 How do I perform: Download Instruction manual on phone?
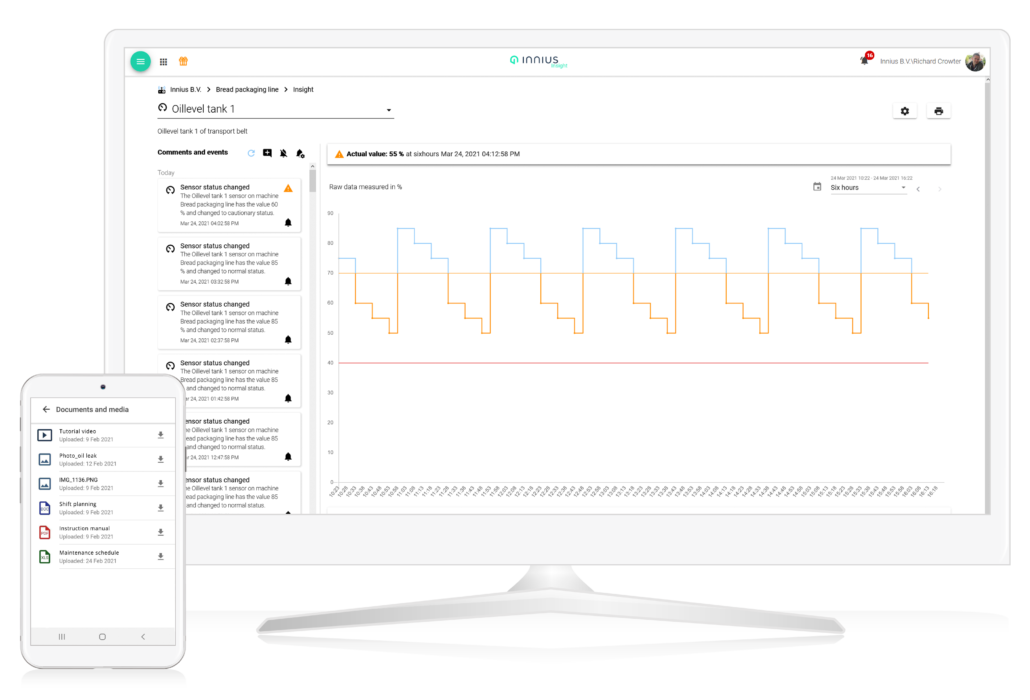click(x=160, y=532)
